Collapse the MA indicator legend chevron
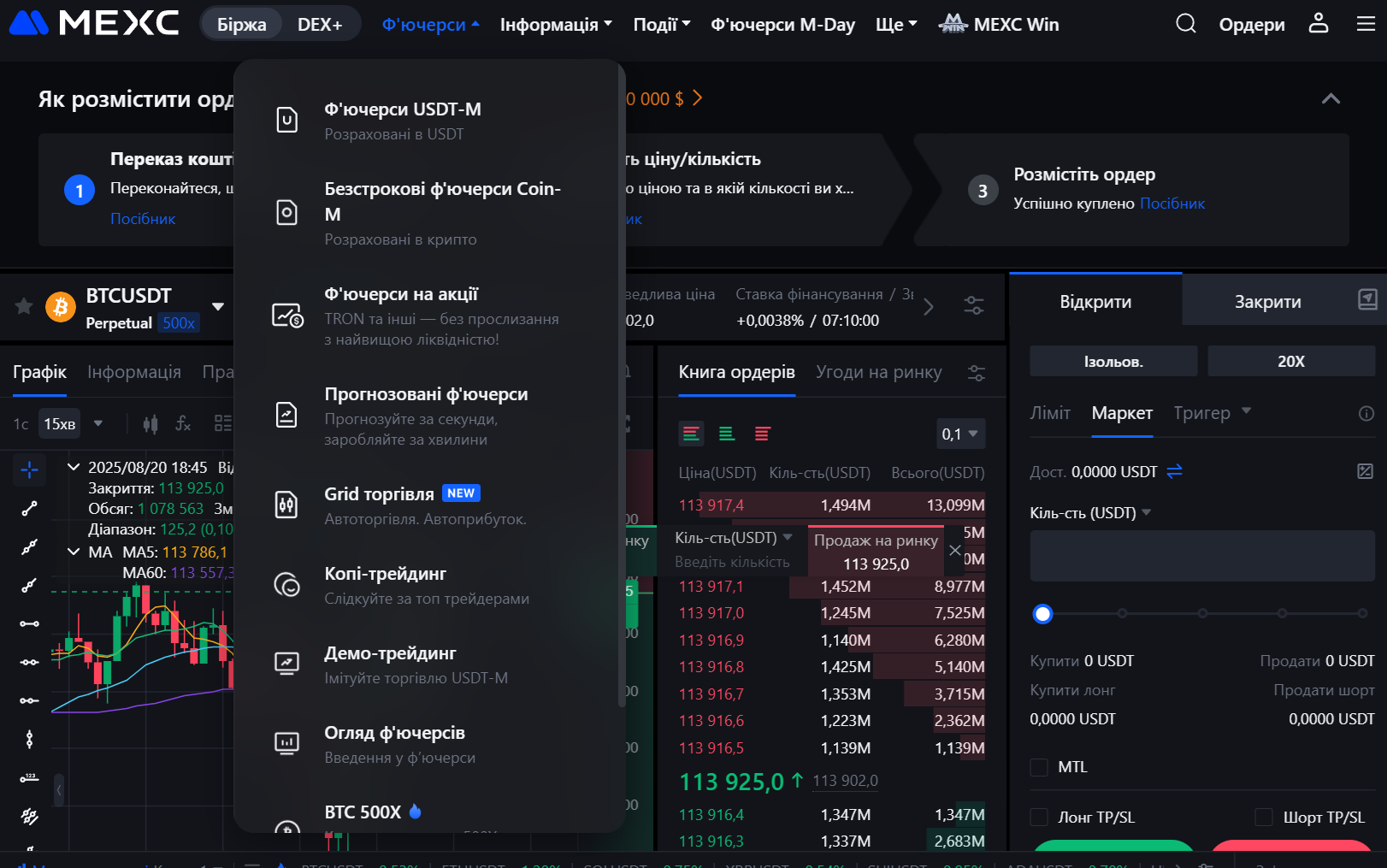This screenshot has height=868, width=1387. (74, 552)
